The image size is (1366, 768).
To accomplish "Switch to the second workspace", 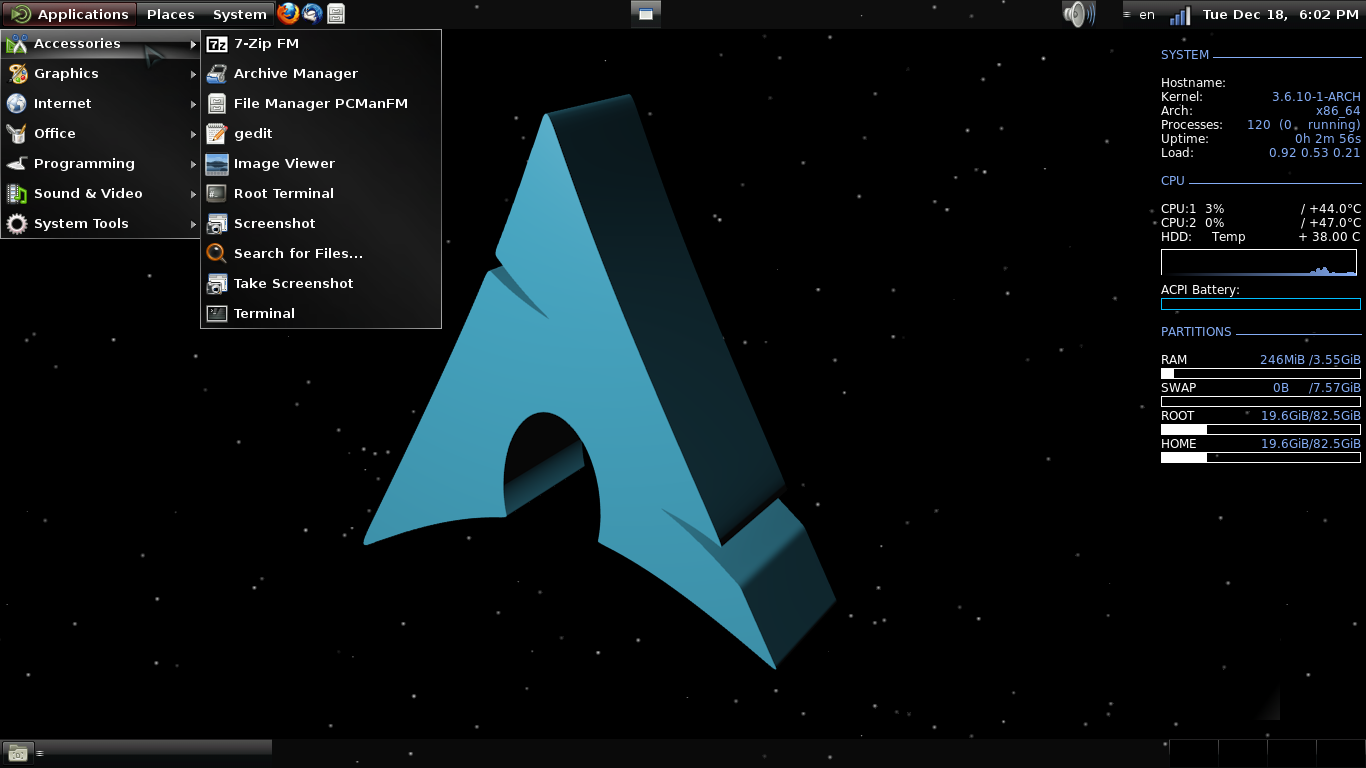I will (x=1243, y=753).
